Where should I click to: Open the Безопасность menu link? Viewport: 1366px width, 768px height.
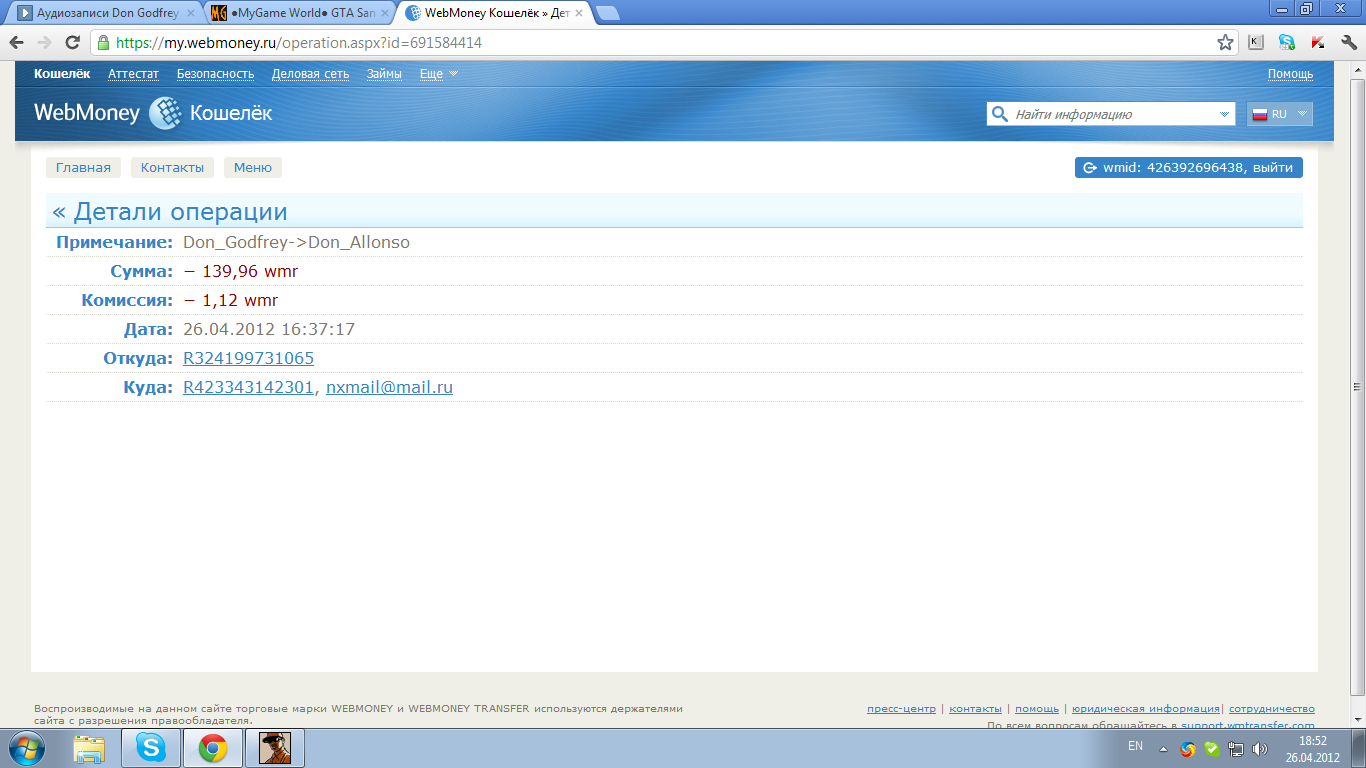pos(215,74)
